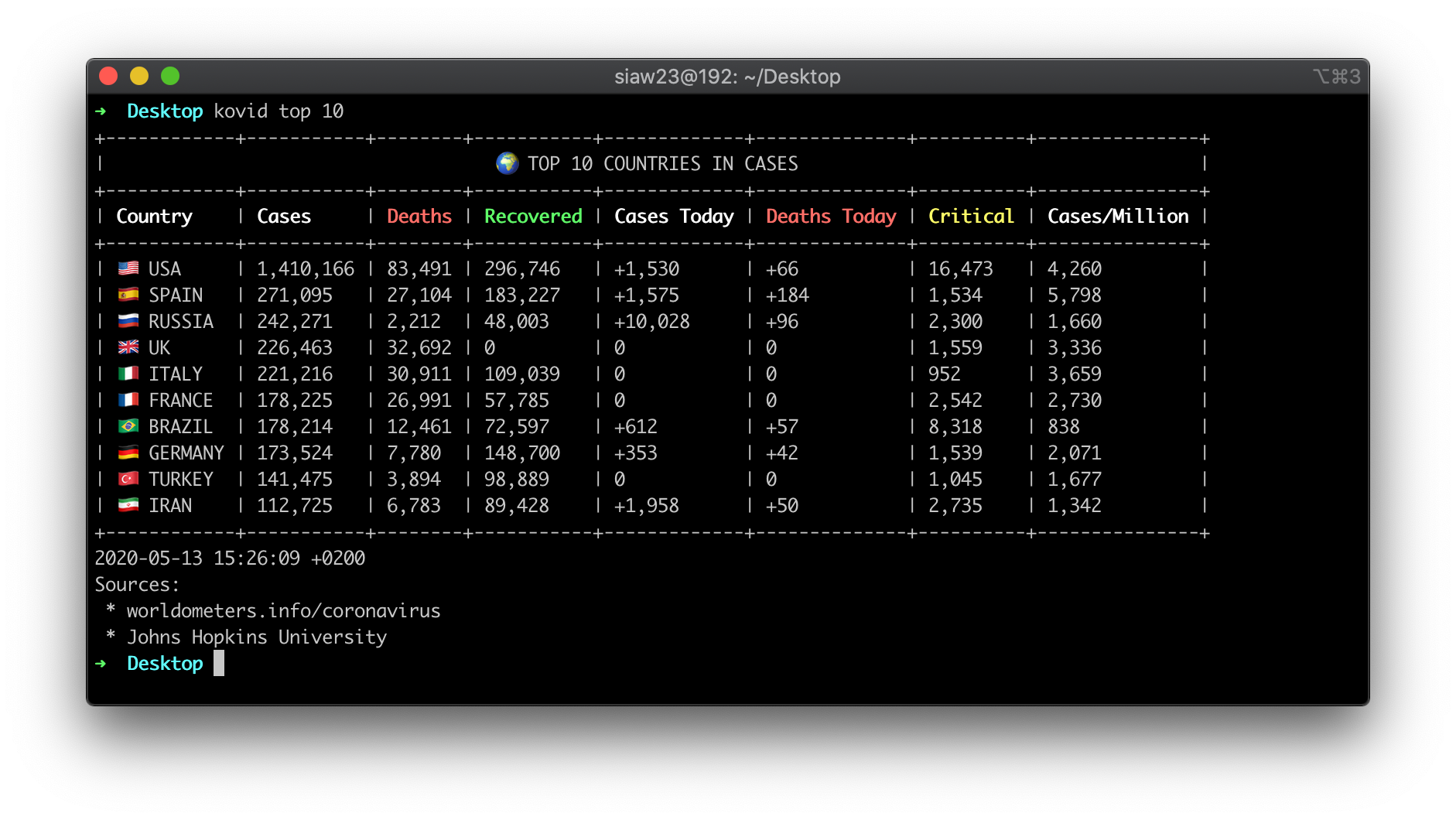Click the ⌥⌘3 shortcut indicator in title bar

[x=1336, y=77]
